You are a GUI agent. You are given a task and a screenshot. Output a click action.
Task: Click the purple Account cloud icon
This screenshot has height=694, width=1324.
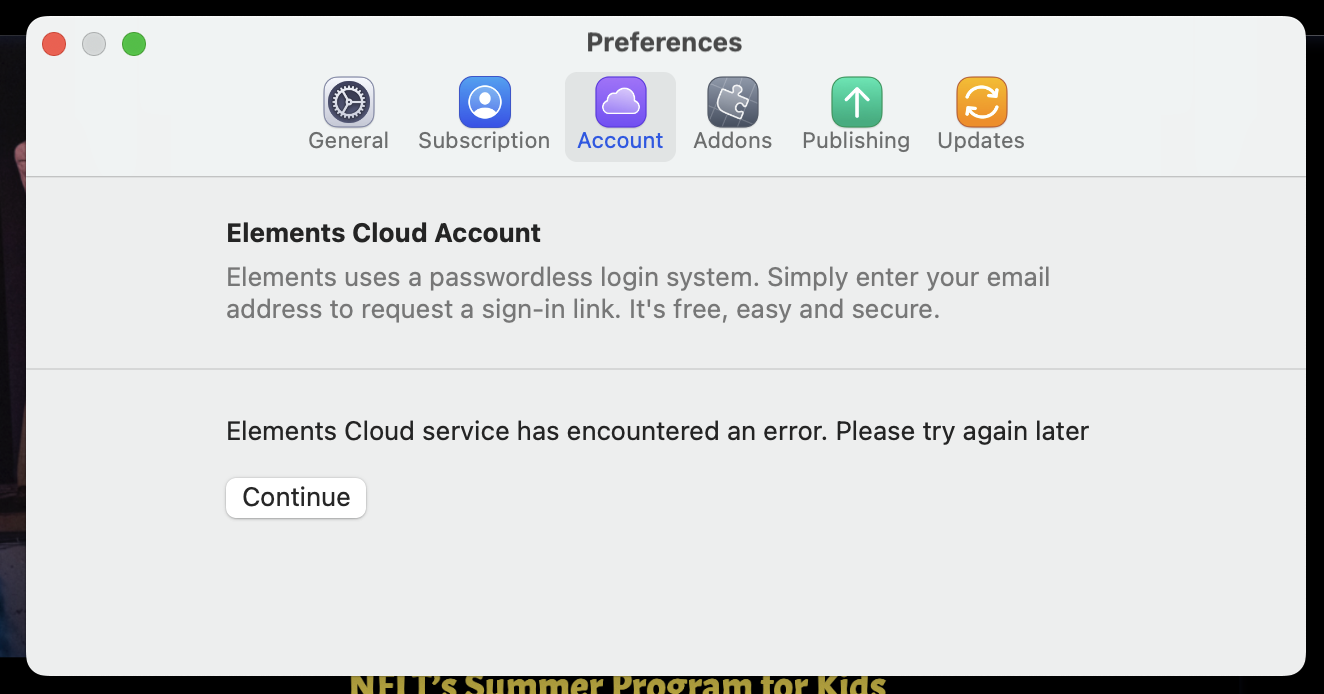(x=621, y=102)
